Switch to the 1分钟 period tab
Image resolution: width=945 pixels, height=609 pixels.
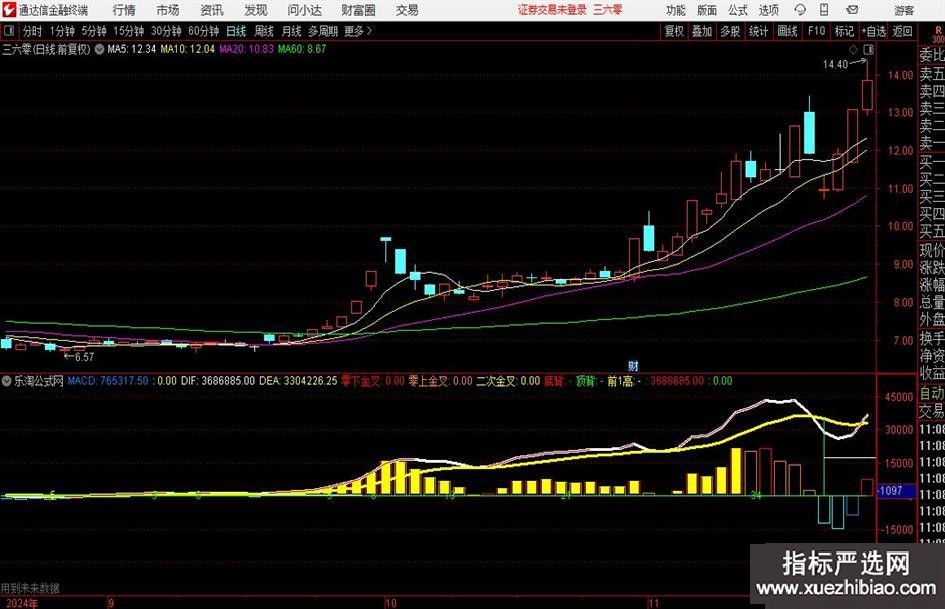tap(62, 31)
